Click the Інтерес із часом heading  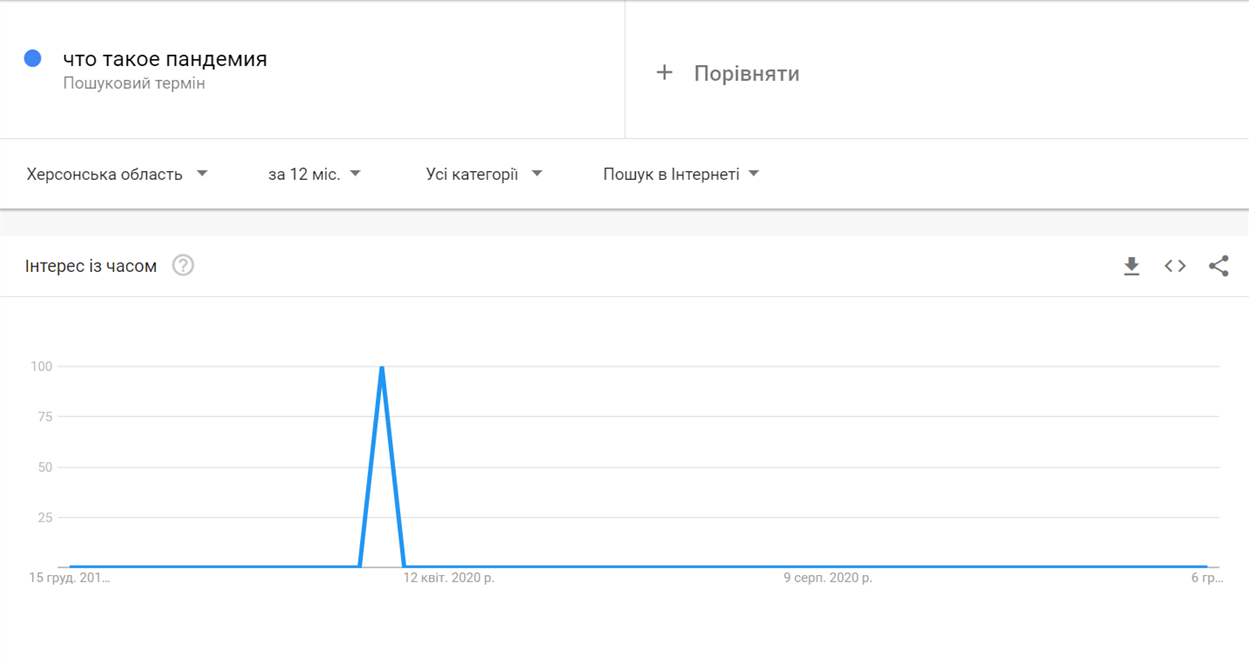tap(91, 266)
